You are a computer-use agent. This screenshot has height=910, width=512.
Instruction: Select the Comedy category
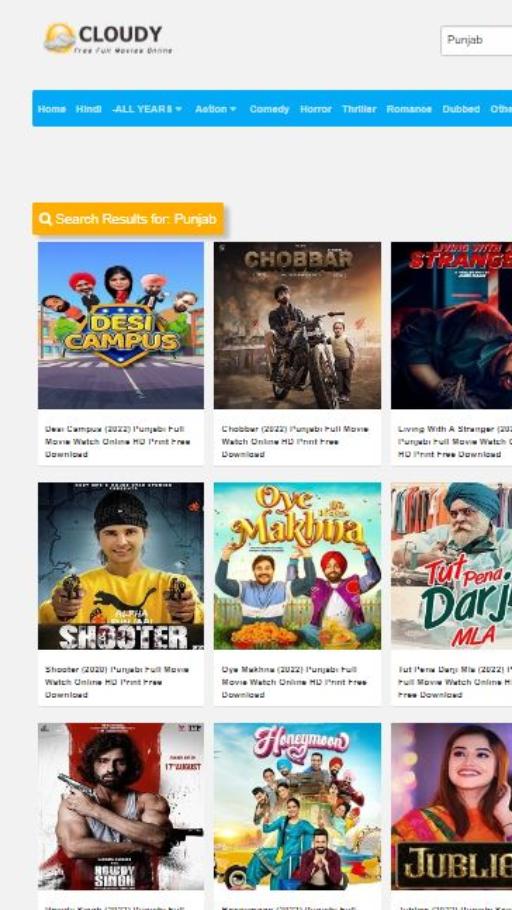[x=269, y=109]
